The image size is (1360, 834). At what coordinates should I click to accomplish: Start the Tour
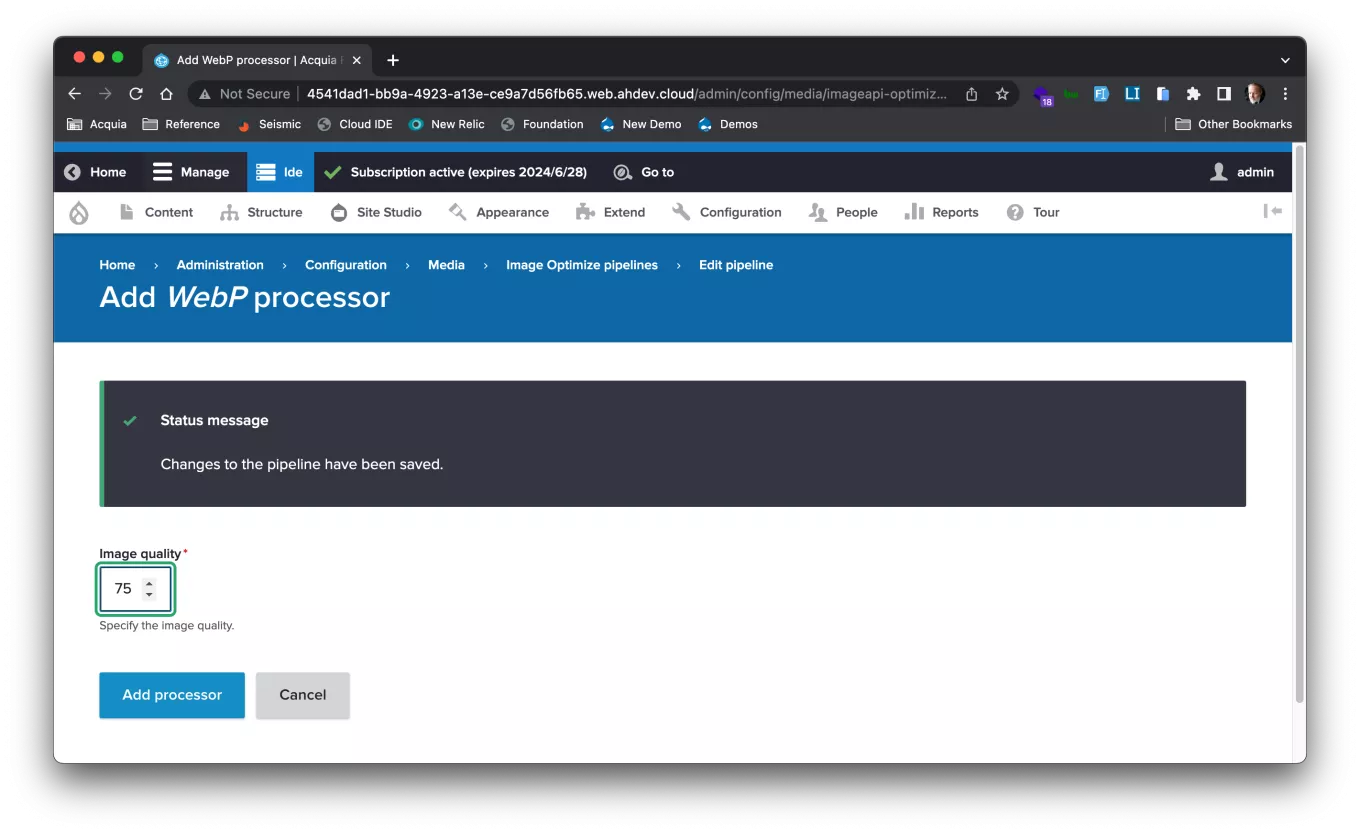(1044, 212)
